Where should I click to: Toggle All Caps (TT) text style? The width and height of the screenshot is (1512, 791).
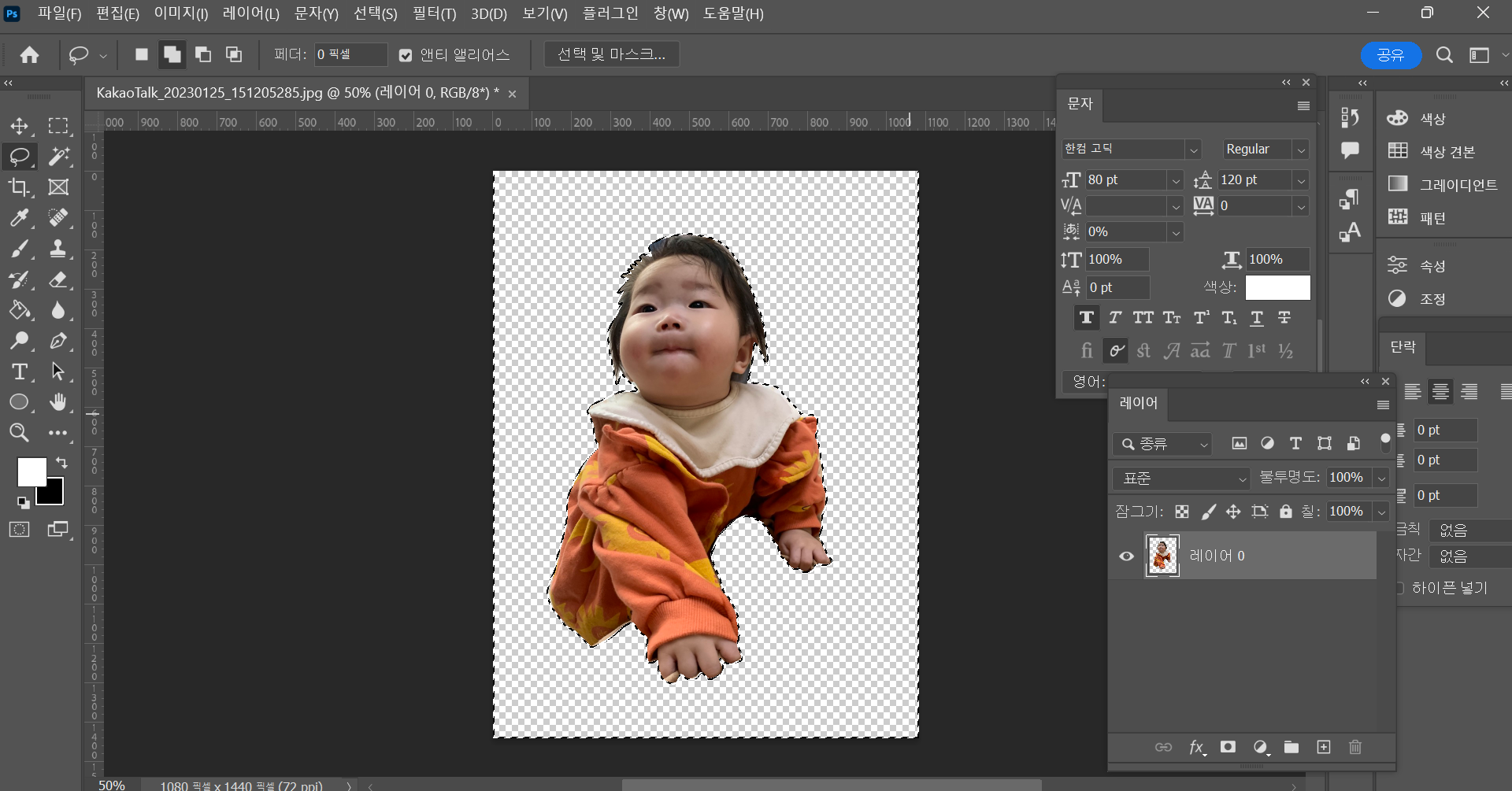pos(1143,317)
